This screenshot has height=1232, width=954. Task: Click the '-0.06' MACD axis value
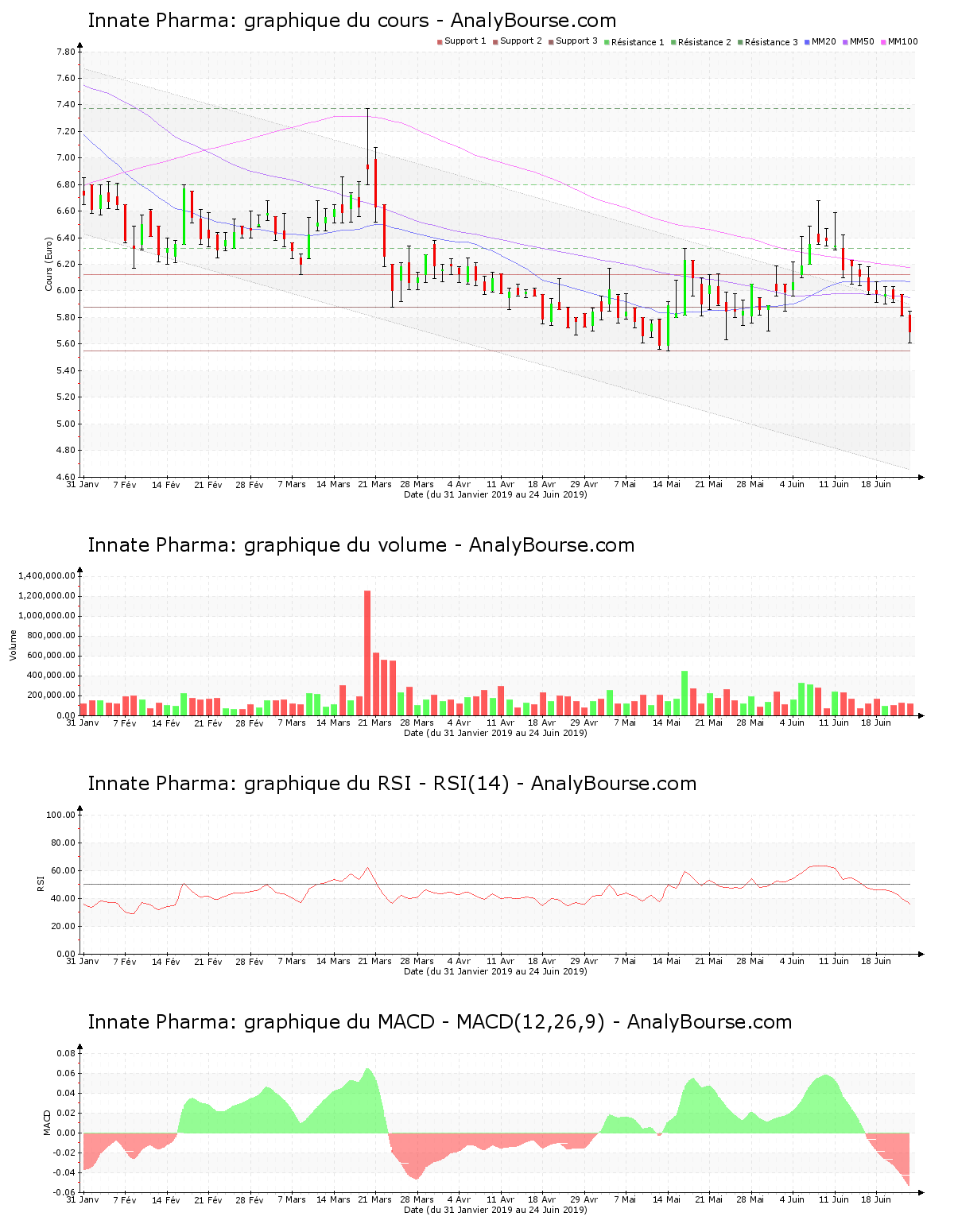[64, 1192]
